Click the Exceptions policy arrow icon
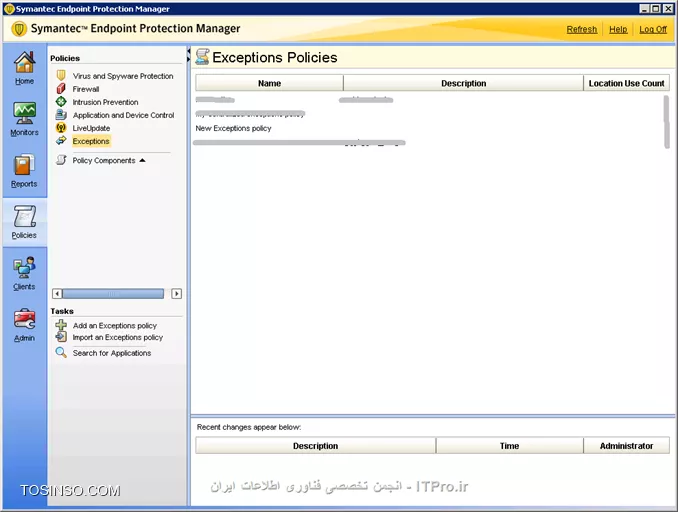The width and height of the screenshot is (678, 512). 61,140
